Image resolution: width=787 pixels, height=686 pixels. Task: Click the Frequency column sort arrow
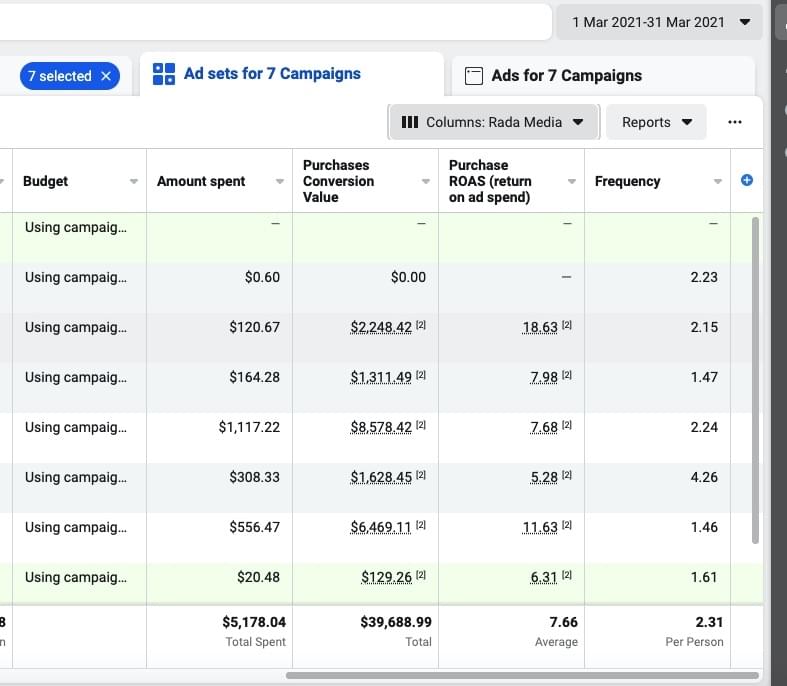tap(718, 182)
